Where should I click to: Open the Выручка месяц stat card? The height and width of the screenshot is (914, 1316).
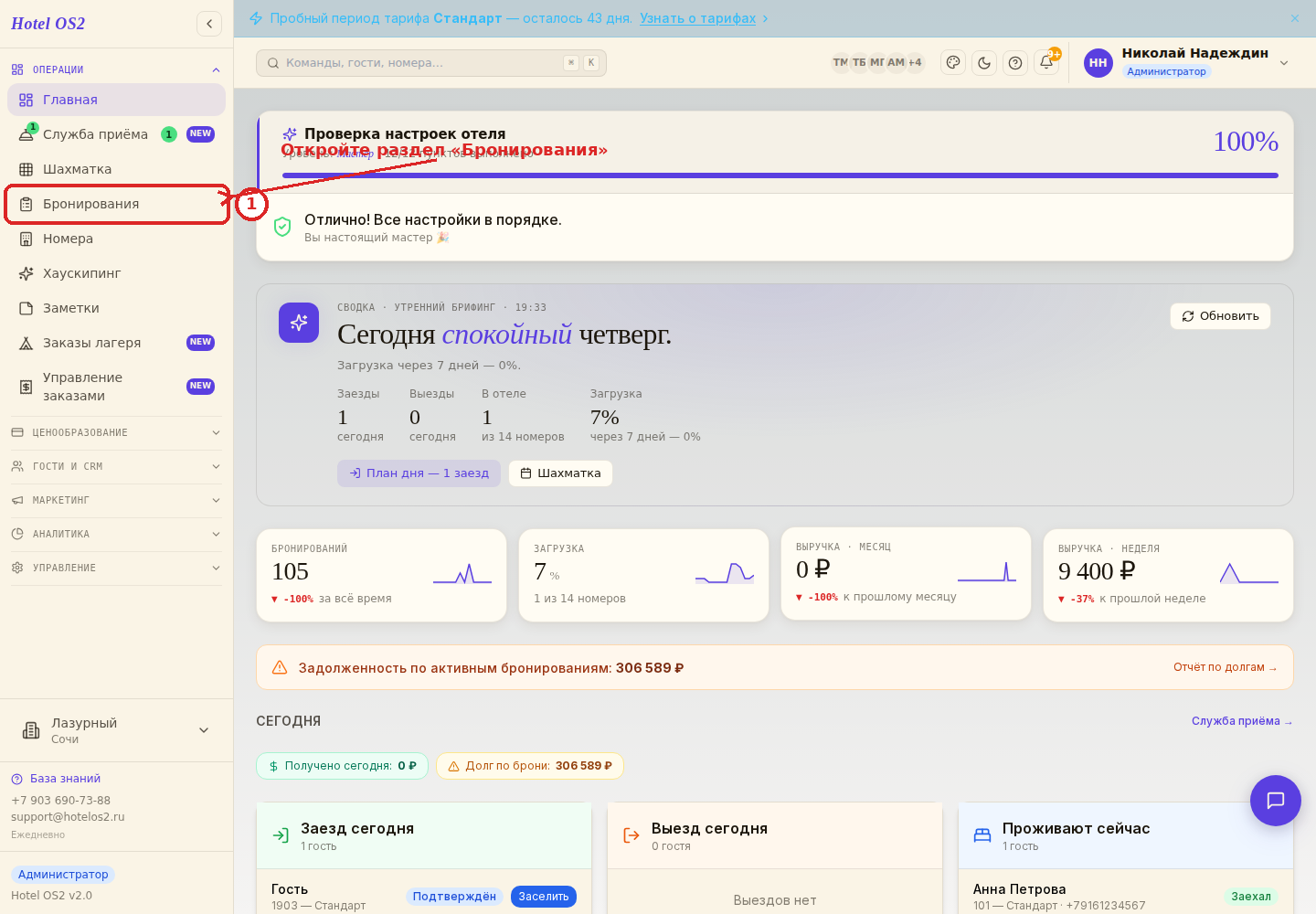(x=906, y=574)
